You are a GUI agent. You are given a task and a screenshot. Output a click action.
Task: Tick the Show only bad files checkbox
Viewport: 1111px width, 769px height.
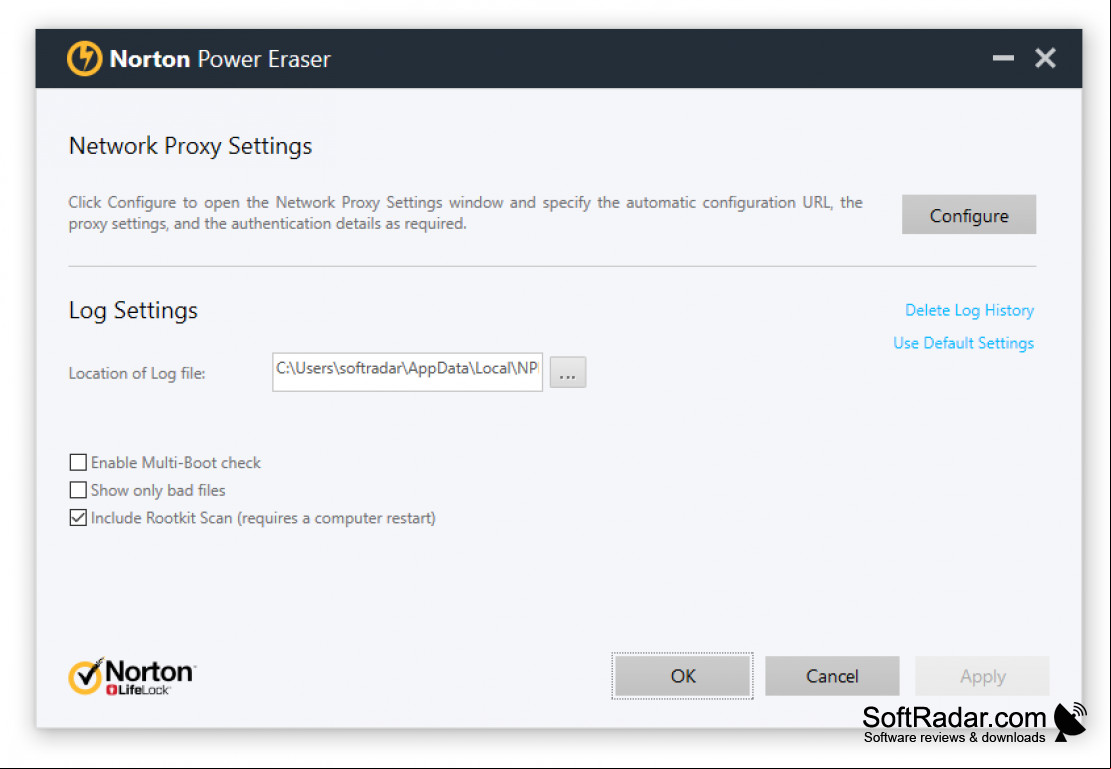point(78,490)
